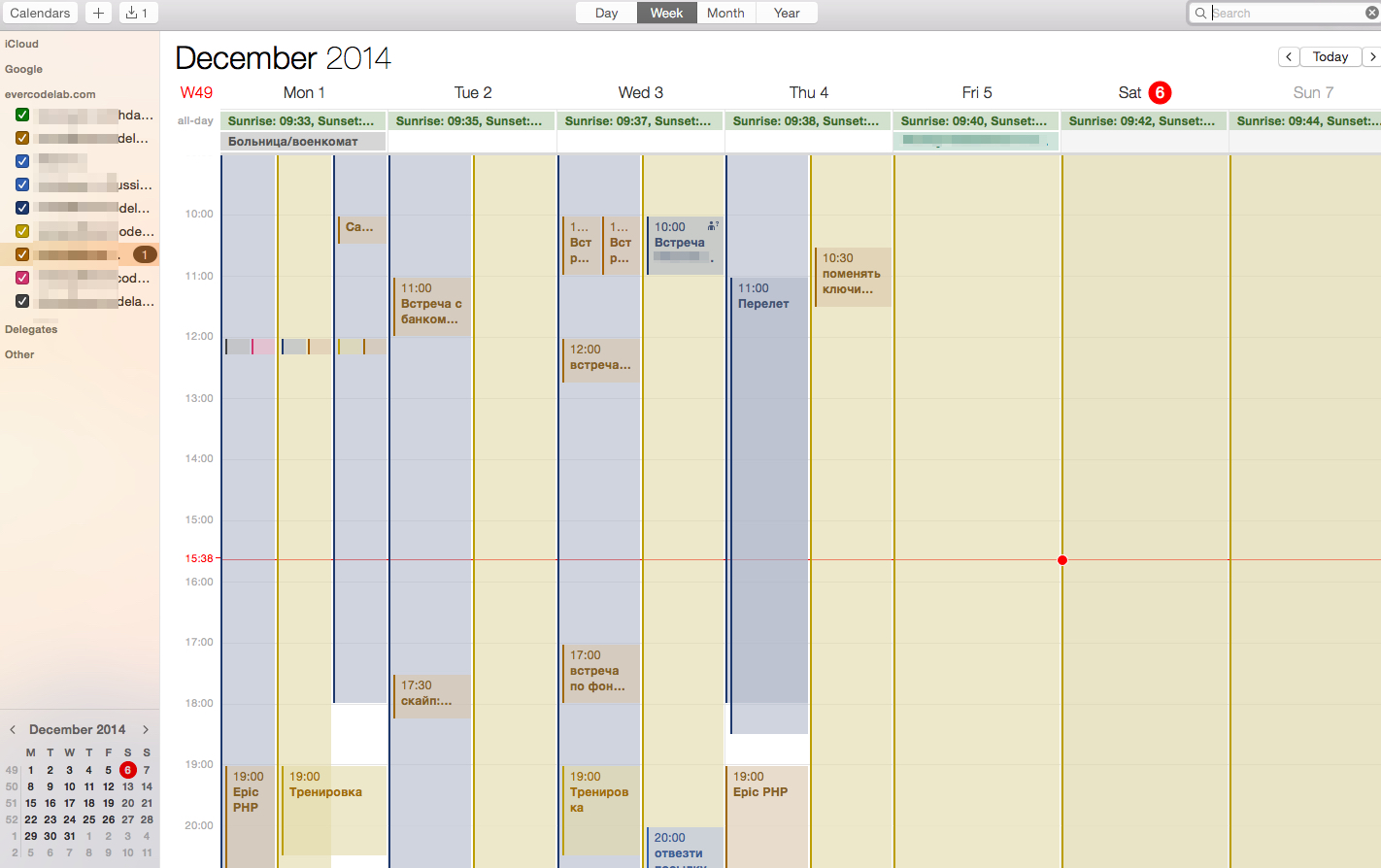
Task: Expand the Delegates section in sidebar
Action: pyautogui.click(x=31, y=329)
